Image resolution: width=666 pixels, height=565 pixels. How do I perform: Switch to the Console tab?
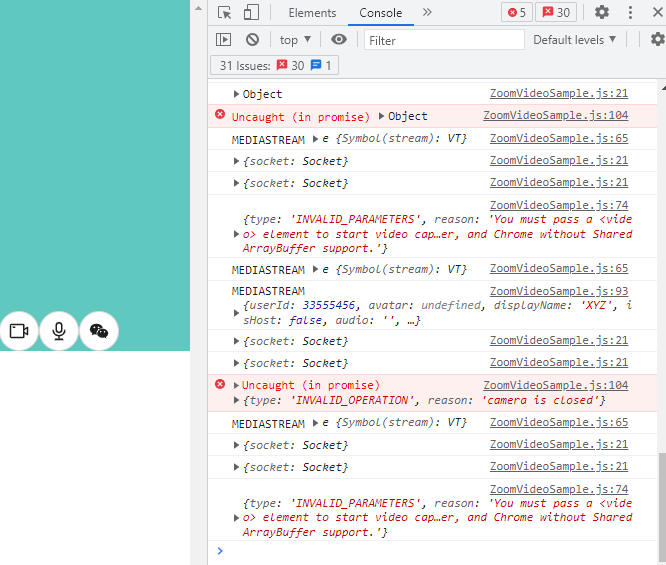coord(381,13)
